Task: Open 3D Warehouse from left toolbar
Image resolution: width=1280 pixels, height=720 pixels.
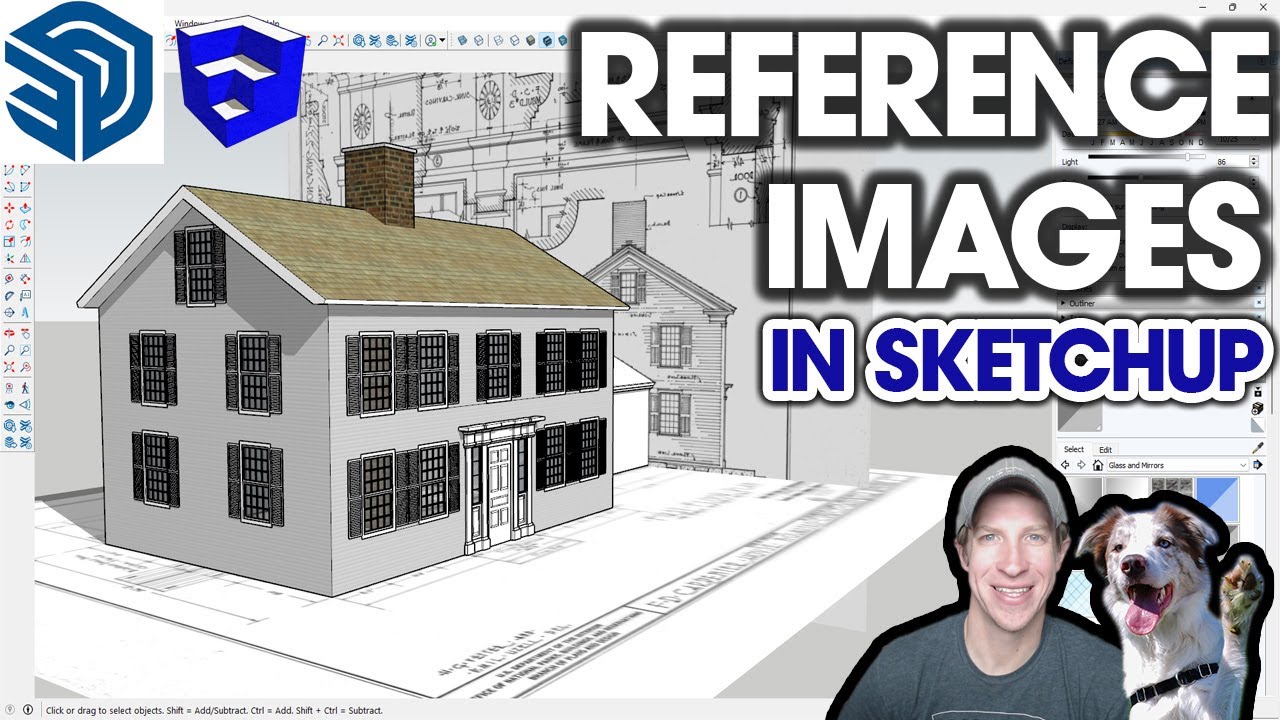Action: click(9, 425)
